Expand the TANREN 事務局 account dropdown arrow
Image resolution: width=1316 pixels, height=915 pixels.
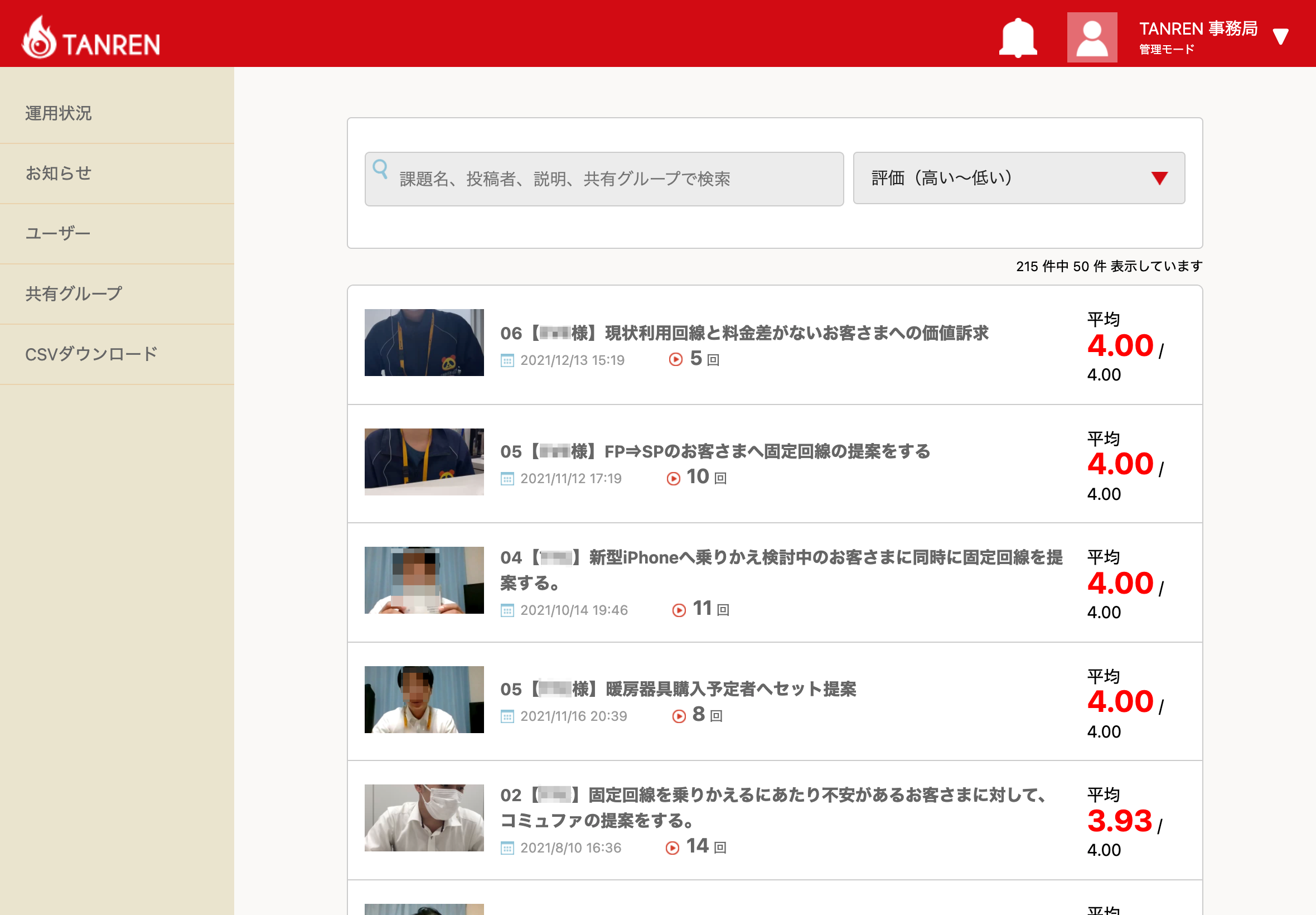[1280, 37]
